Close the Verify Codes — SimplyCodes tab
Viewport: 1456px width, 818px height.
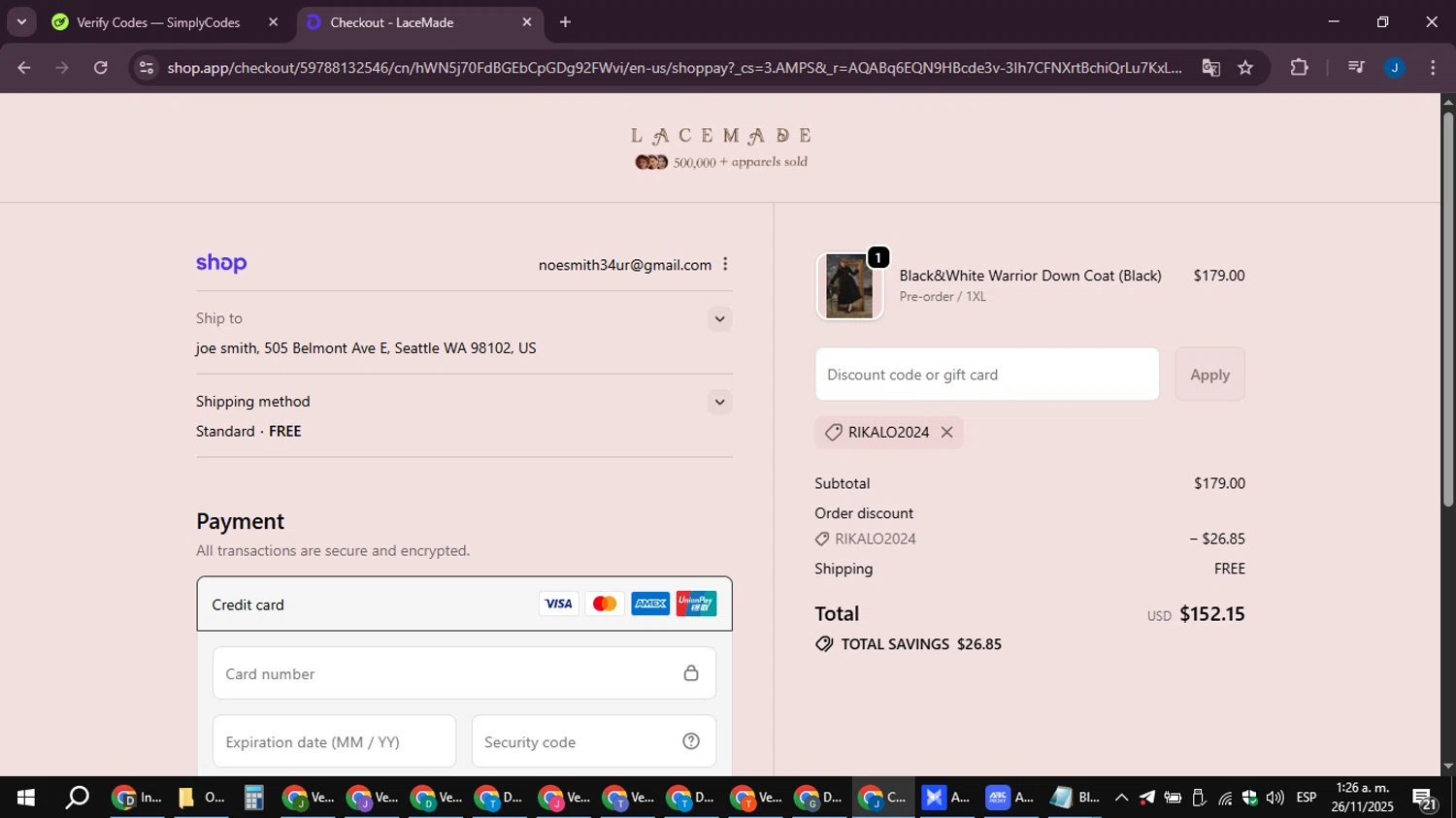[x=273, y=22]
